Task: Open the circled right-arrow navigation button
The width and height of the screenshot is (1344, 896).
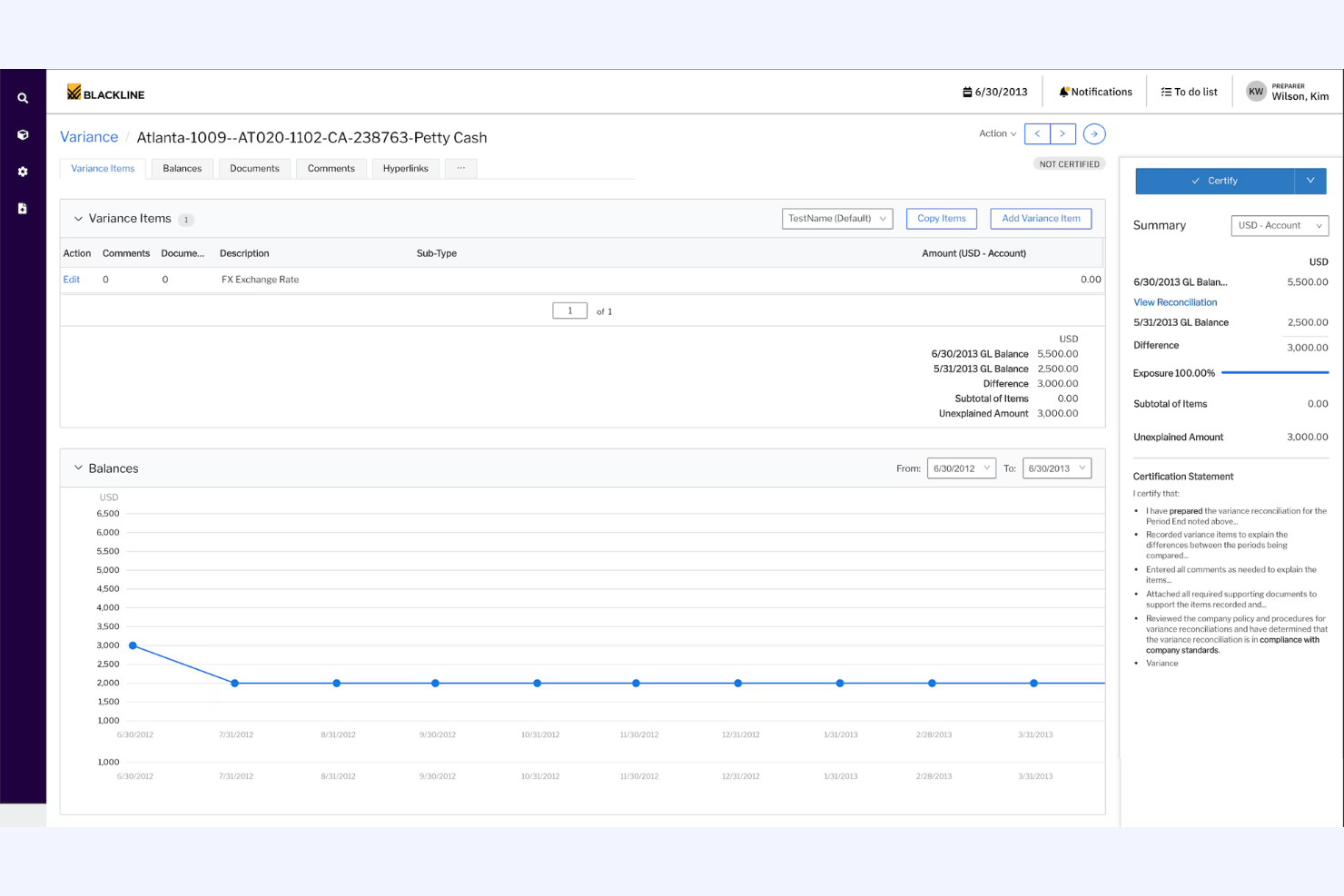Action: [x=1093, y=133]
